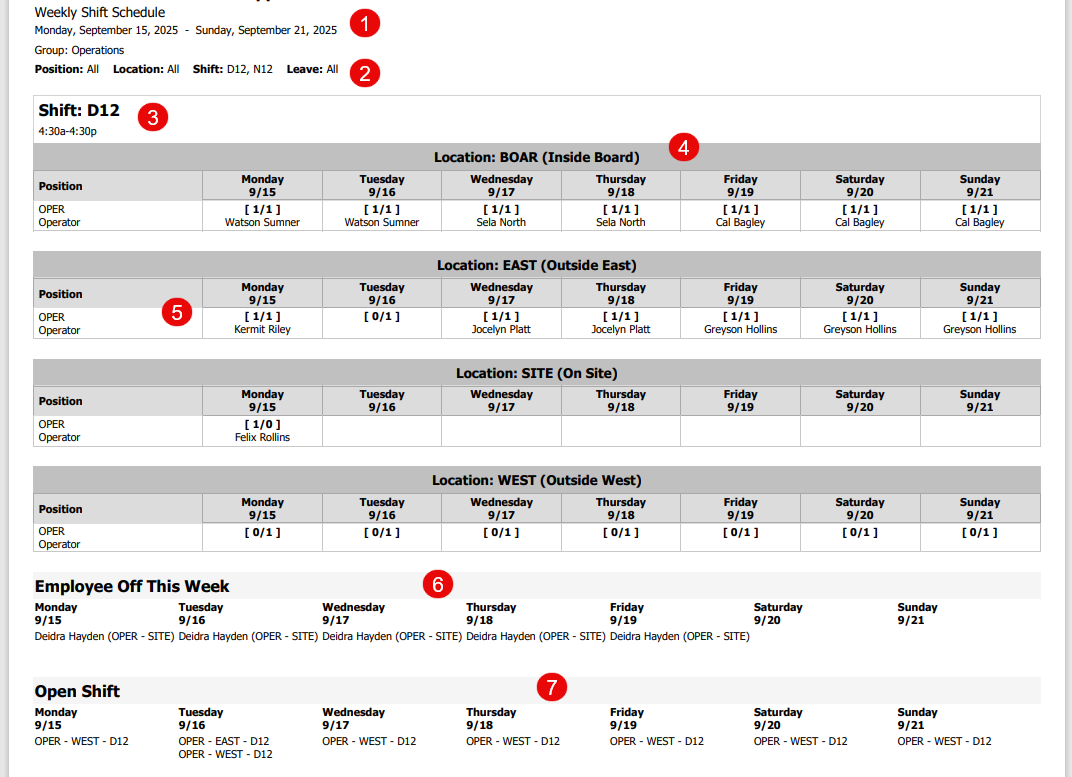Image resolution: width=1072 pixels, height=777 pixels.
Task: Click the "Open Shift" heading
Action: [77, 692]
